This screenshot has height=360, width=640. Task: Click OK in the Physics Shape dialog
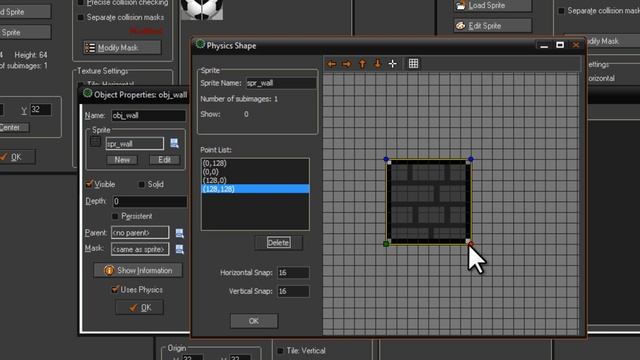(254, 321)
